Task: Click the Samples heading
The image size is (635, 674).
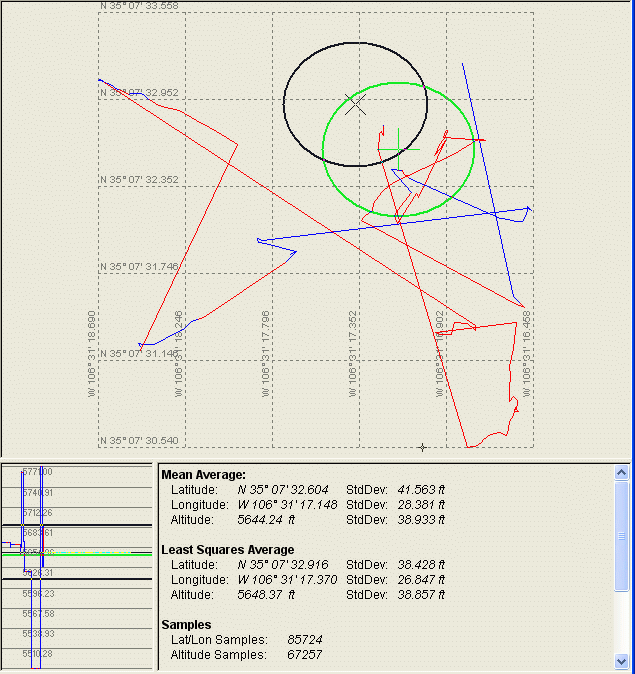Action: coord(188,624)
